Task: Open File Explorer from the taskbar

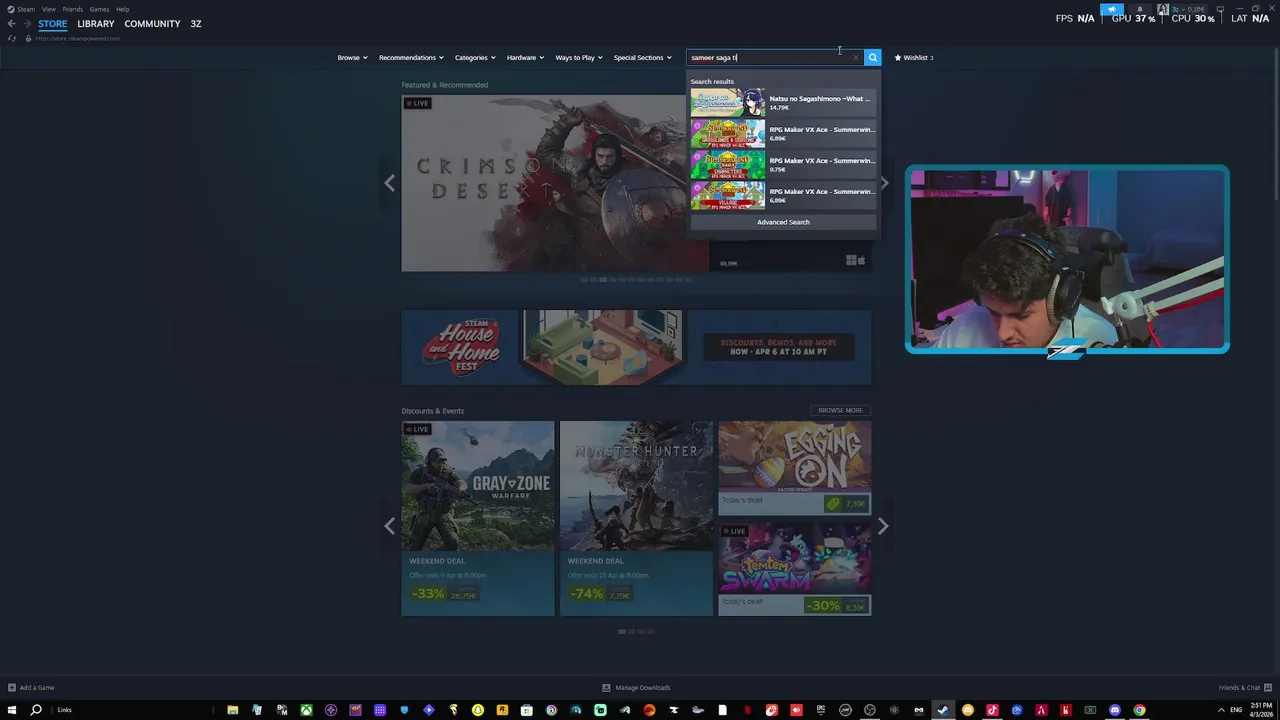Action: pyautogui.click(x=233, y=710)
